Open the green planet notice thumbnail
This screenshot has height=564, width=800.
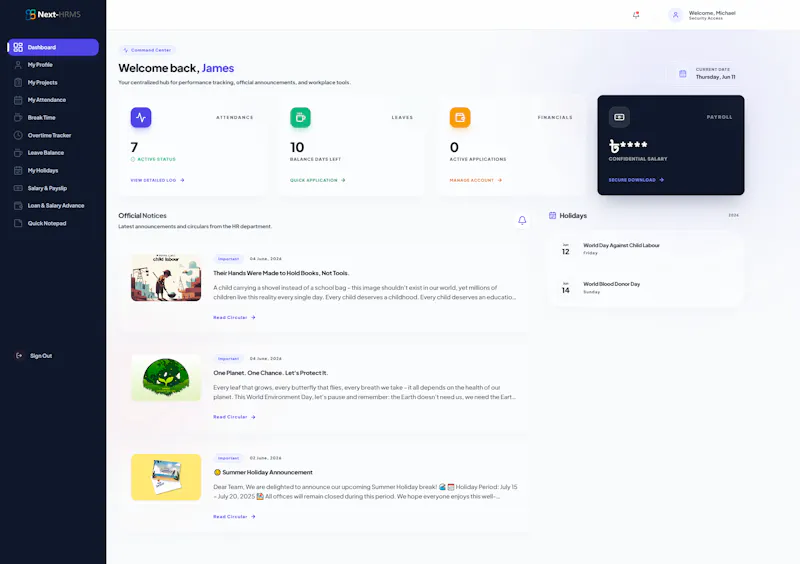166,378
